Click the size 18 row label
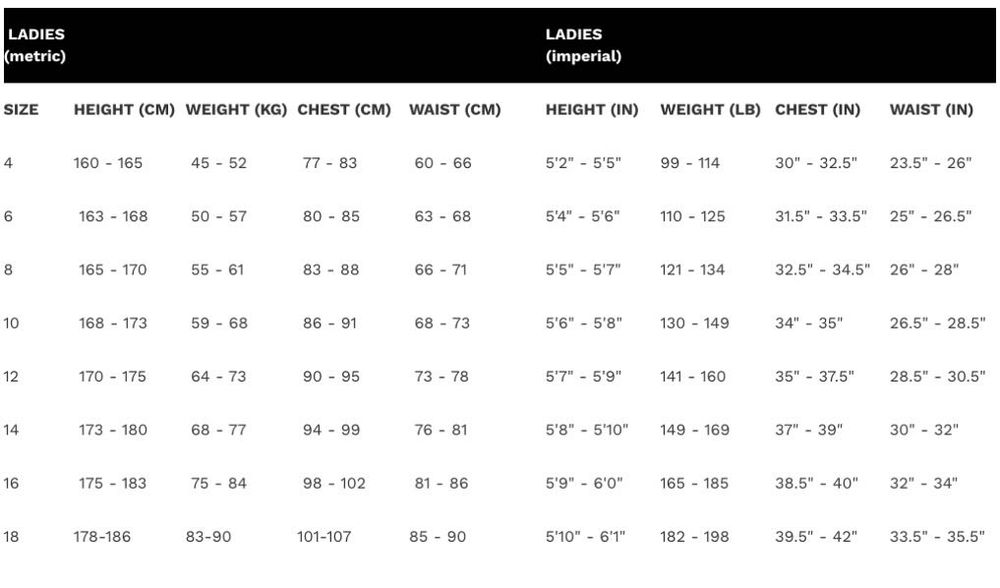Screen dimensions: 1000x588 (x=11, y=537)
